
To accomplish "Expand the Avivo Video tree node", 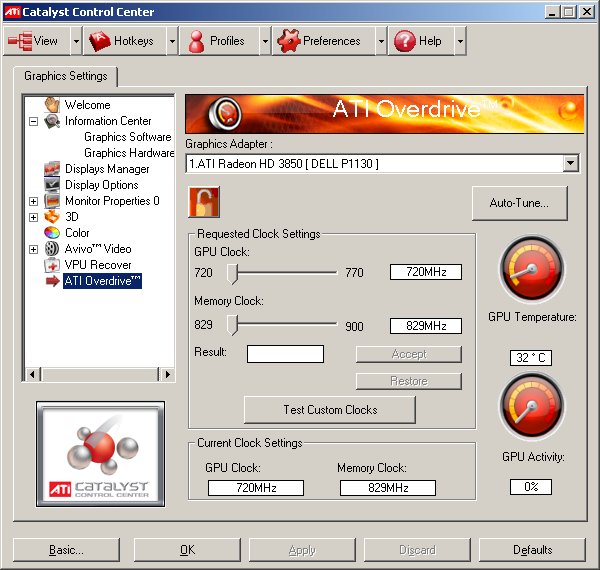I will click(34, 249).
